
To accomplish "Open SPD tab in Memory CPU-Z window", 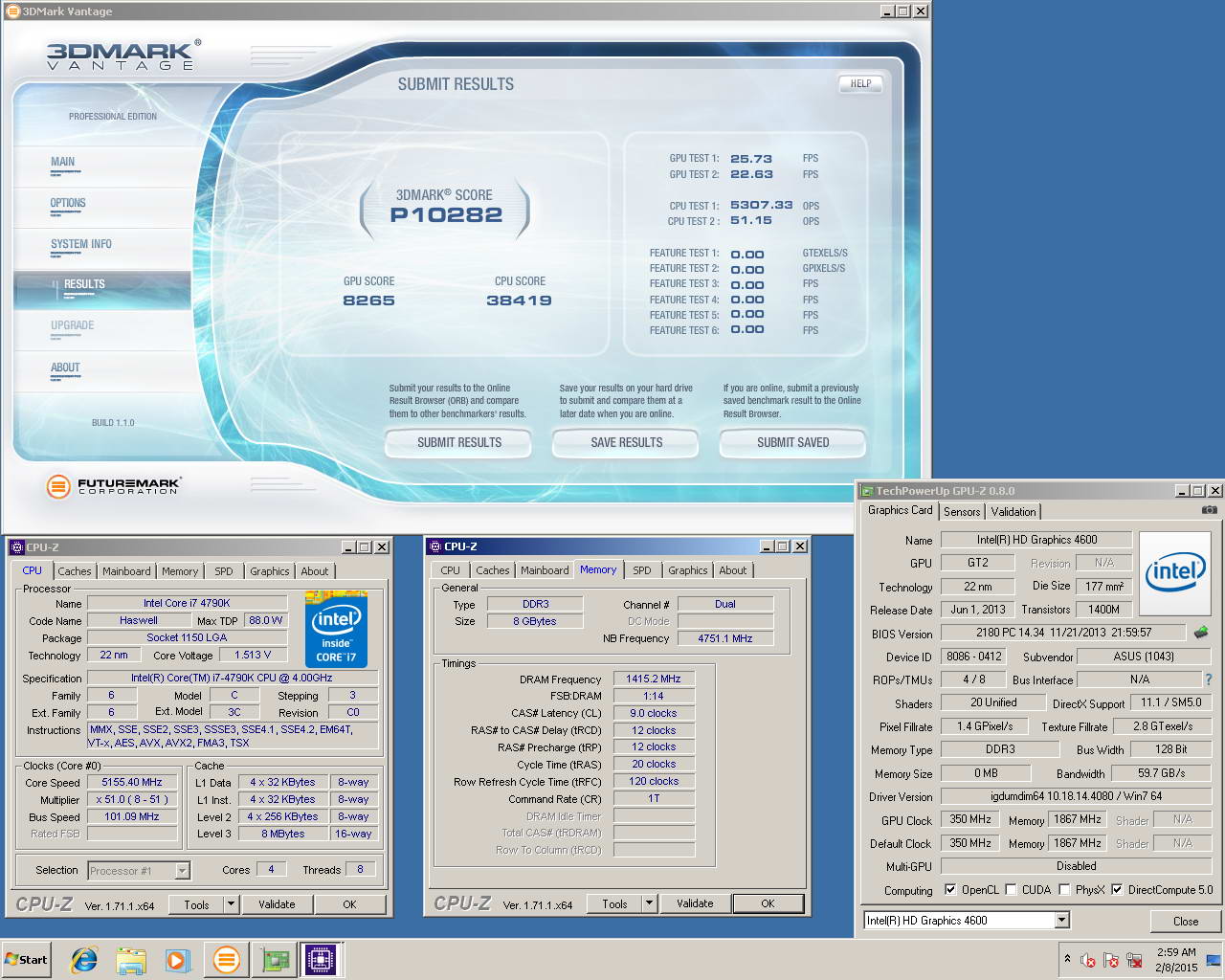I will (642, 570).
